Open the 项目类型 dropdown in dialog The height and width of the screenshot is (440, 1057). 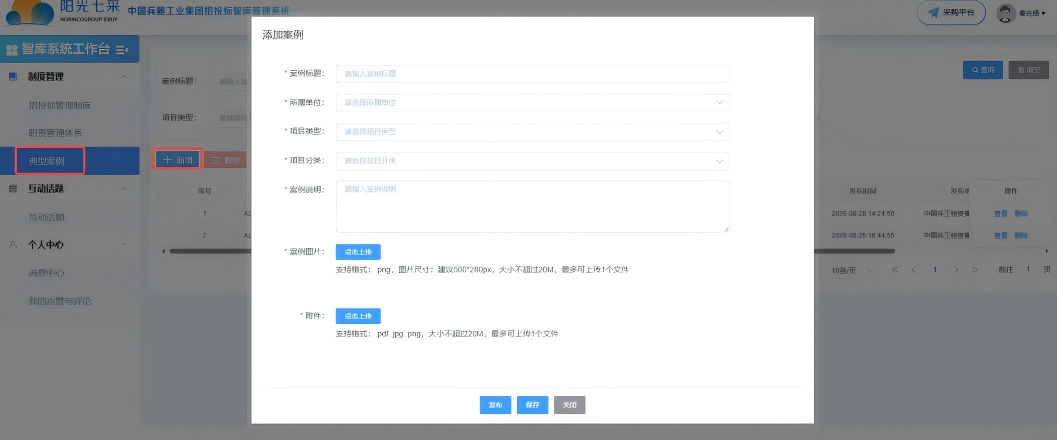tap(532, 131)
